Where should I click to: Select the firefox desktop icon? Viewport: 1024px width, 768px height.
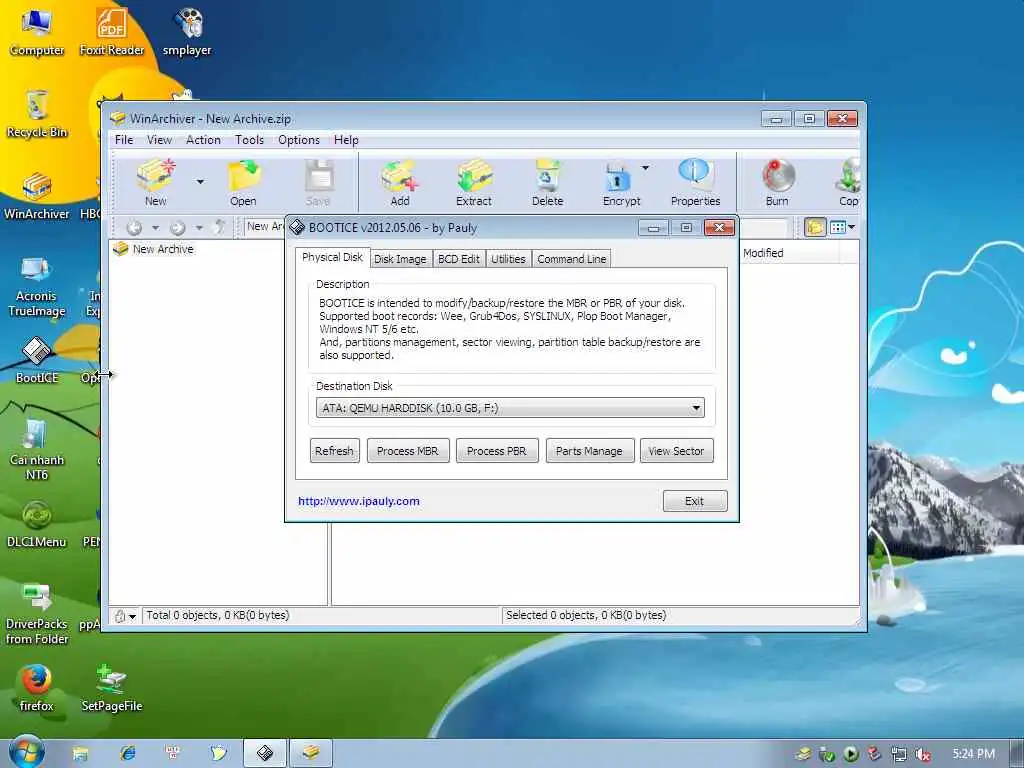click(x=37, y=688)
